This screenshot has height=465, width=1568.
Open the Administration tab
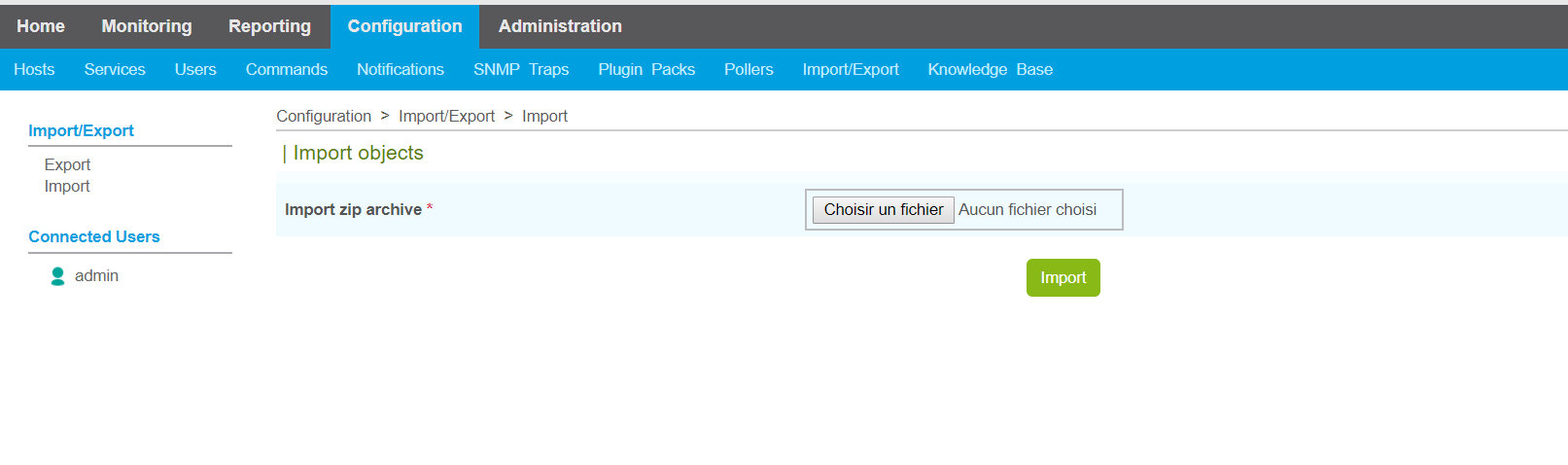pyautogui.click(x=560, y=26)
